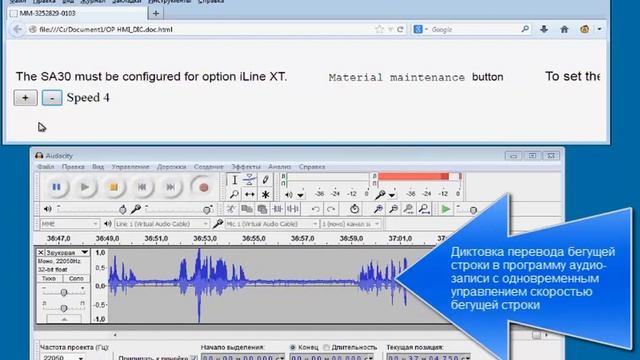Collapse the track with up arrow

(x=64, y=320)
